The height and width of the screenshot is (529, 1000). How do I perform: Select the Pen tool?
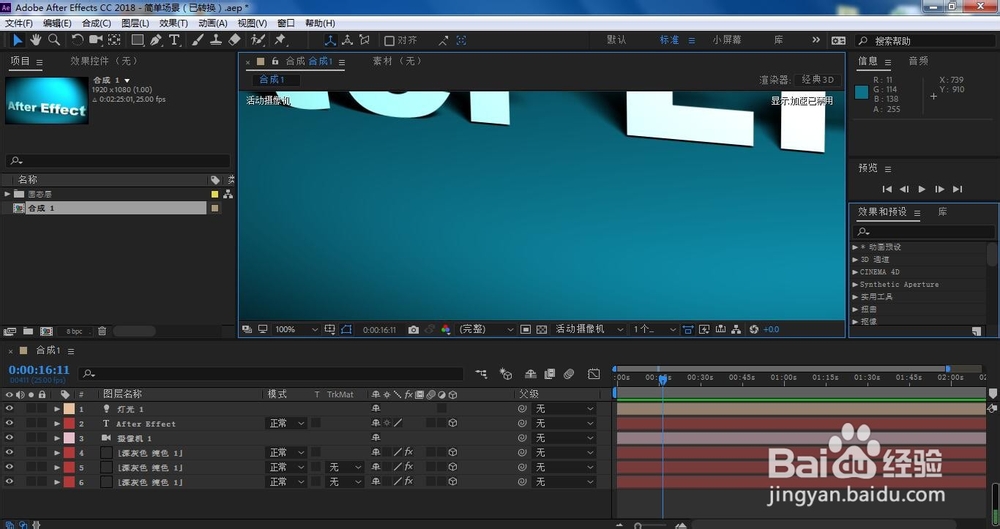pos(156,40)
